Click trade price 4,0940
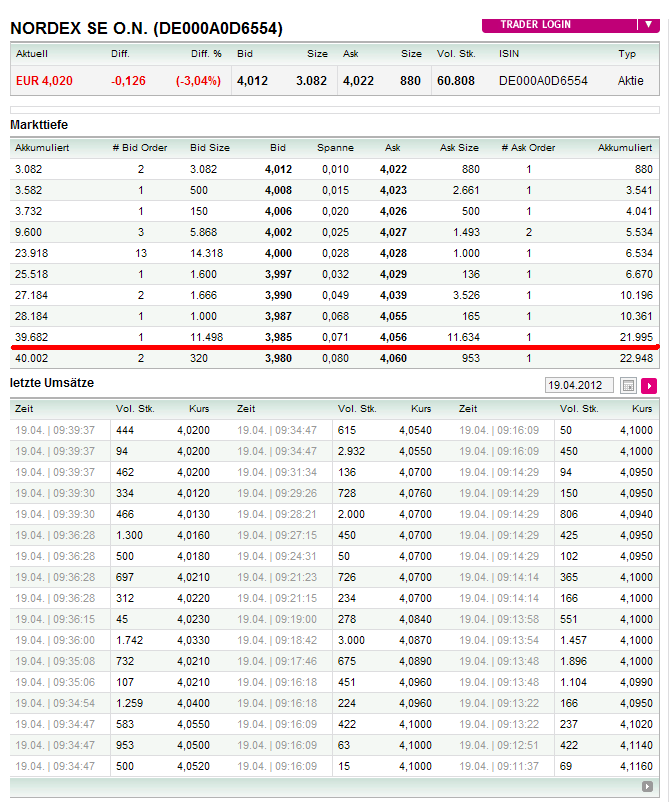The width and height of the screenshot is (671, 808). point(636,515)
